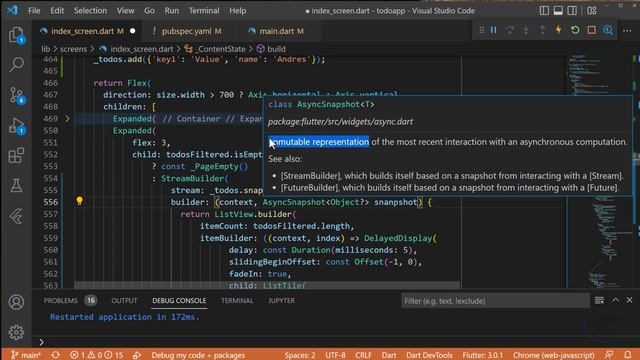Open the Run menu

pyautogui.click(x=171, y=11)
